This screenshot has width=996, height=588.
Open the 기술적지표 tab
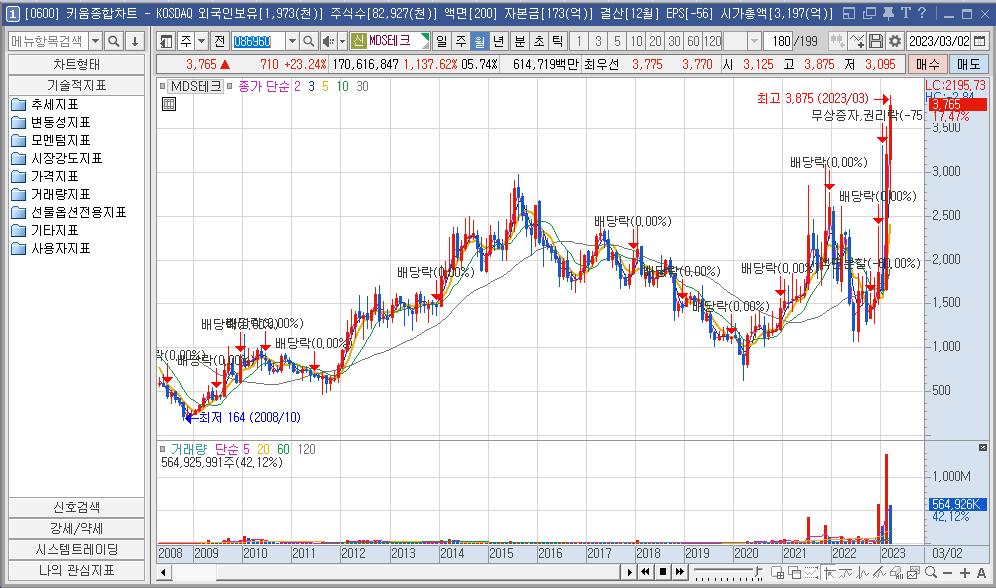pyautogui.click(x=76, y=85)
